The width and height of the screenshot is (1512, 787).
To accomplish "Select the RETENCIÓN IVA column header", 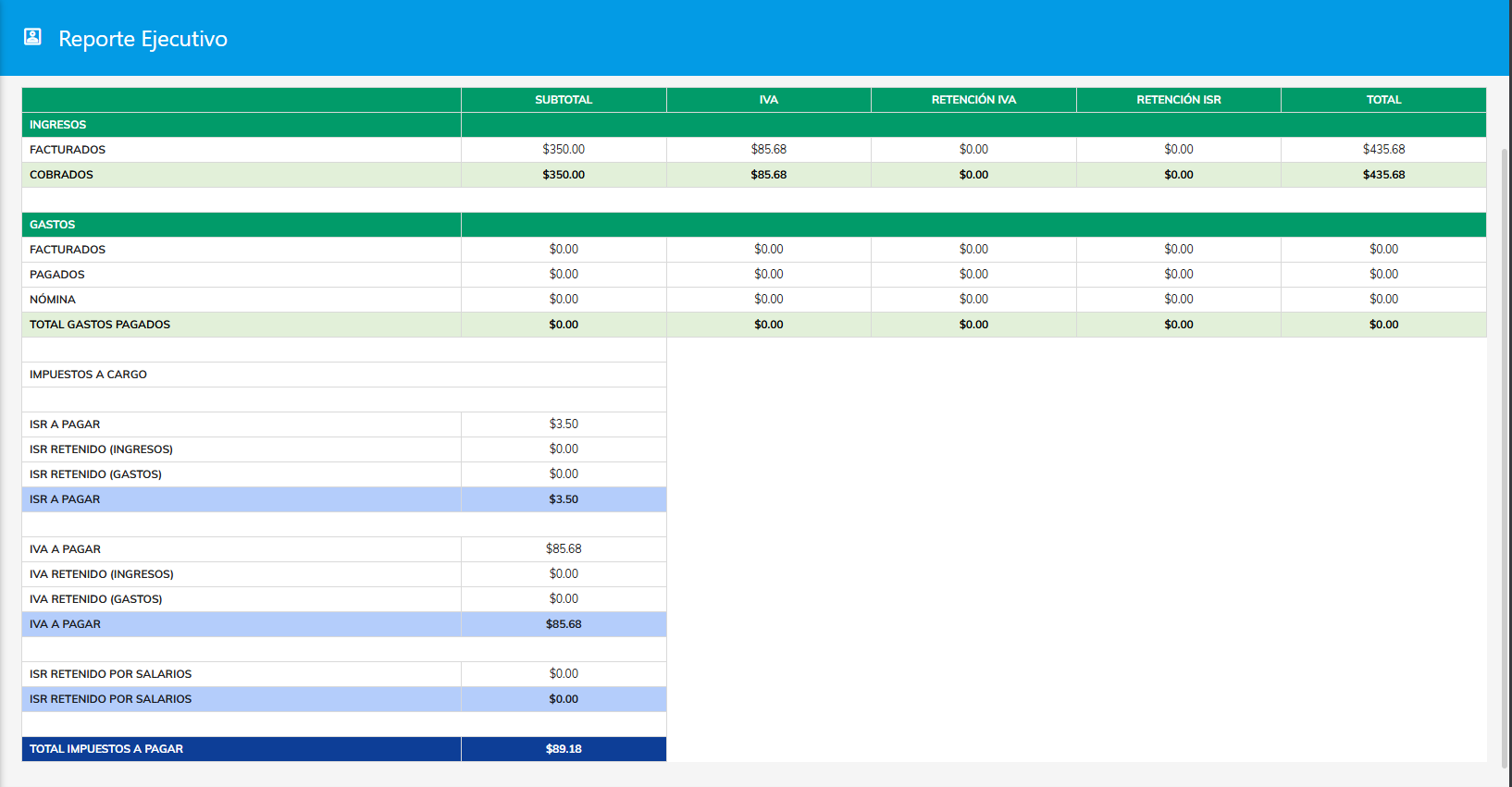I will 973,100.
